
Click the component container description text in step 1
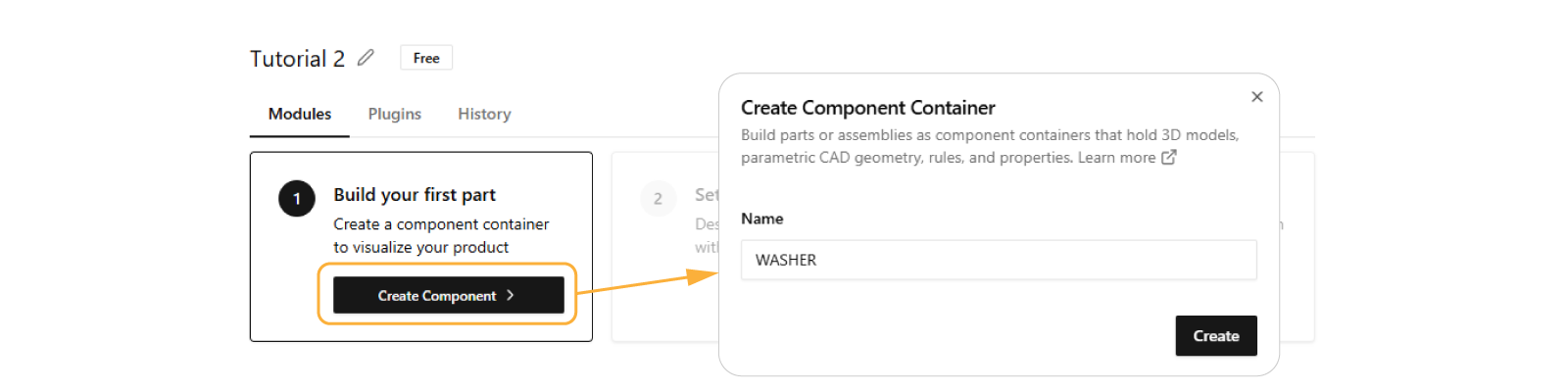(440, 236)
